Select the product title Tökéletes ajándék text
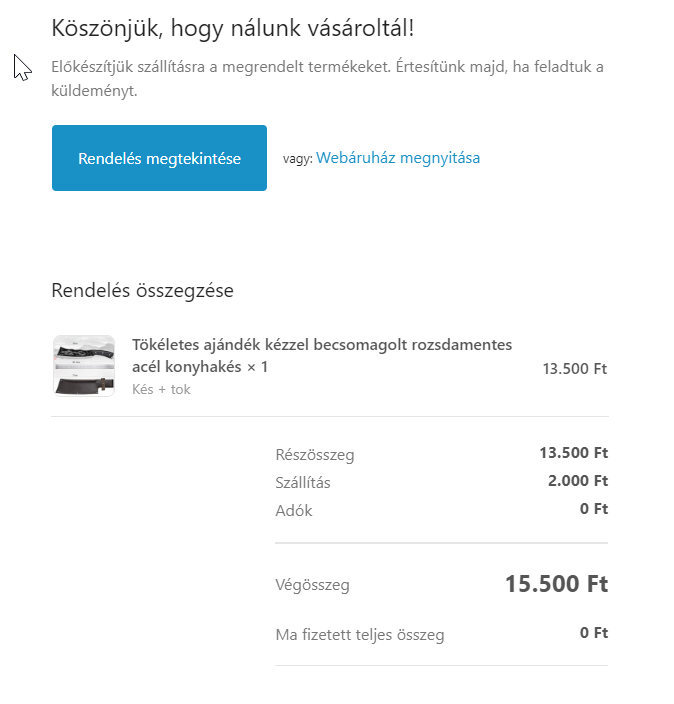674x704 pixels. (x=322, y=356)
